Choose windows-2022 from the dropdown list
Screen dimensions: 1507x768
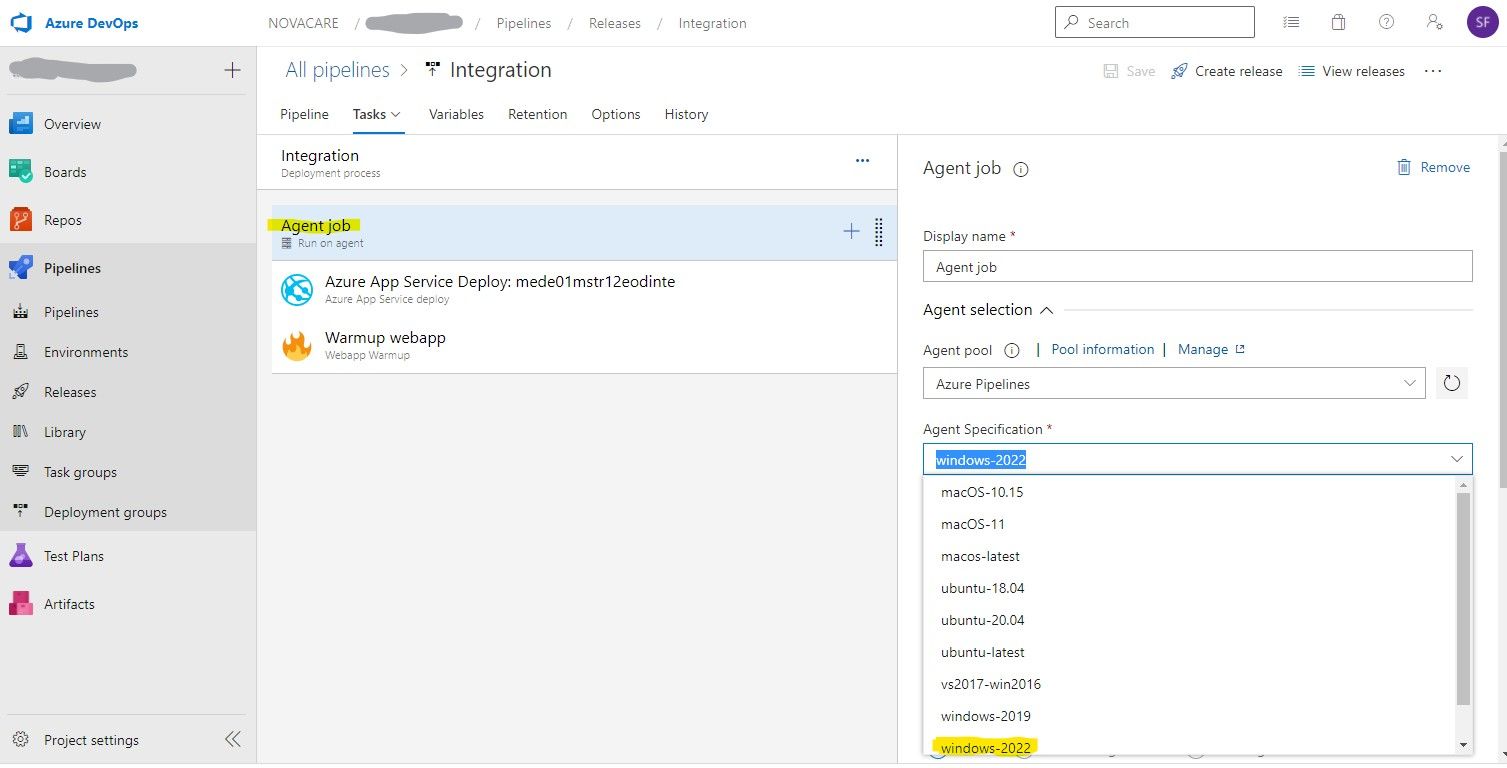(1190, 745)
